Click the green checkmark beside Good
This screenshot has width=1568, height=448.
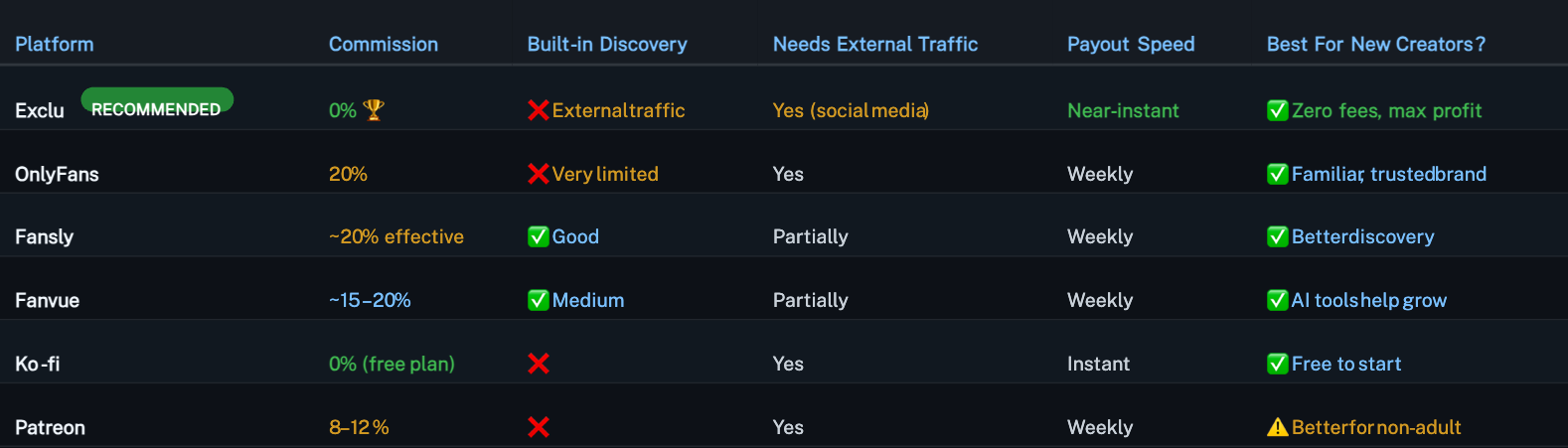pos(539,236)
